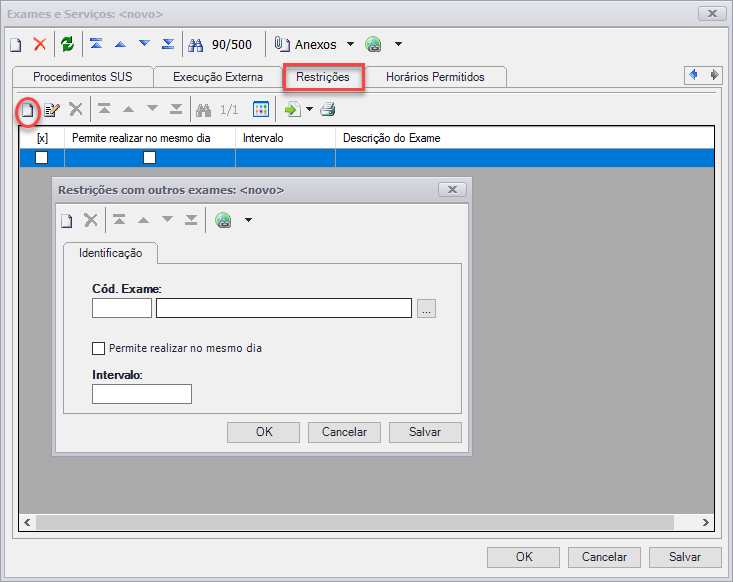
Task: Click gray X delete in Restrições toolbar
Action: [x=76, y=109]
